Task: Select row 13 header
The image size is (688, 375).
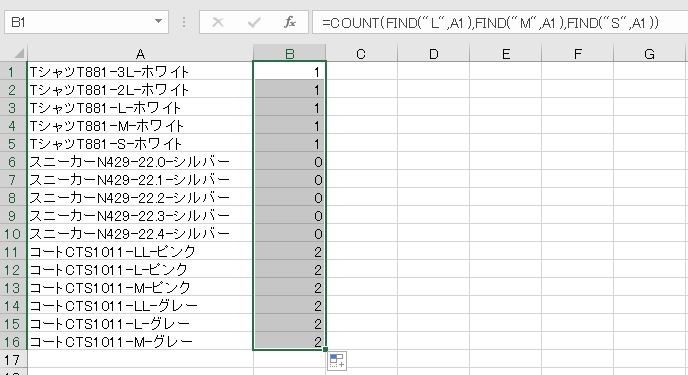Action: pos(13,287)
